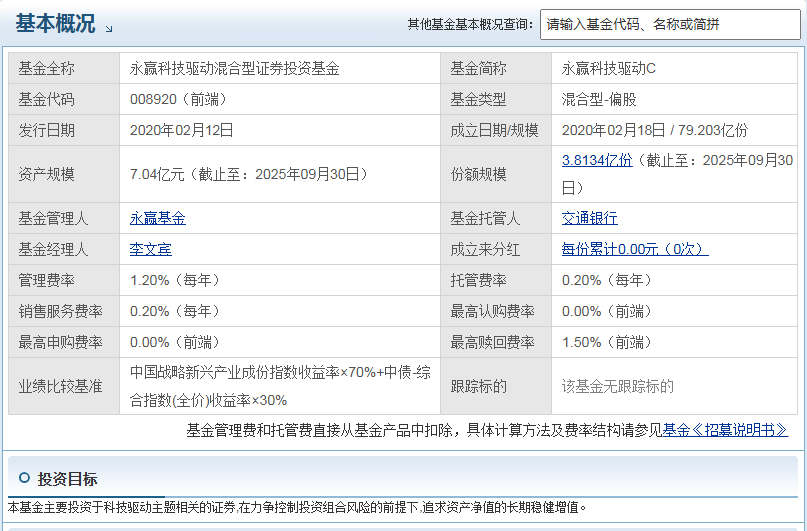Viewport: 807px width, 531px height.
Task: Click the 基金简称 label cell
Action: (x=496, y=68)
